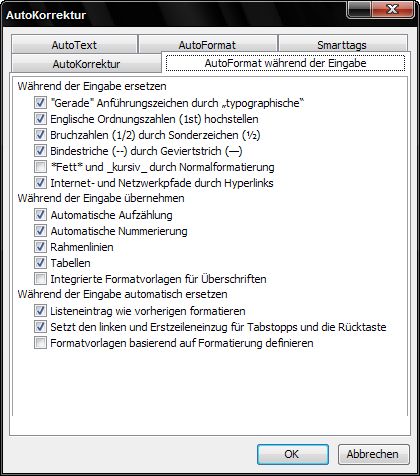
Task: Cancel with the Abbrechen button
Action: (x=373, y=454)
